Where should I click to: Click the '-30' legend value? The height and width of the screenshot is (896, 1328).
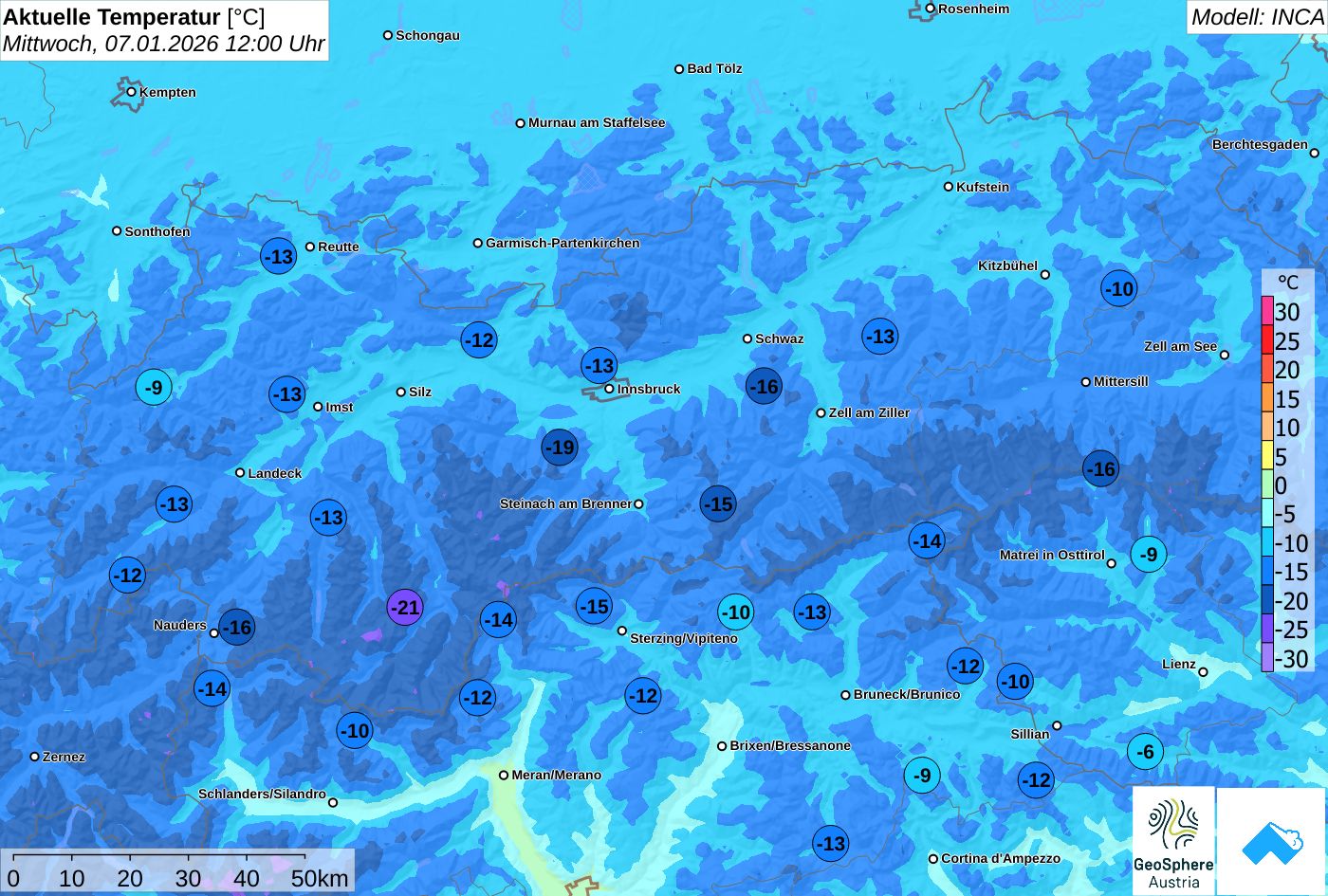point(1292,658)
